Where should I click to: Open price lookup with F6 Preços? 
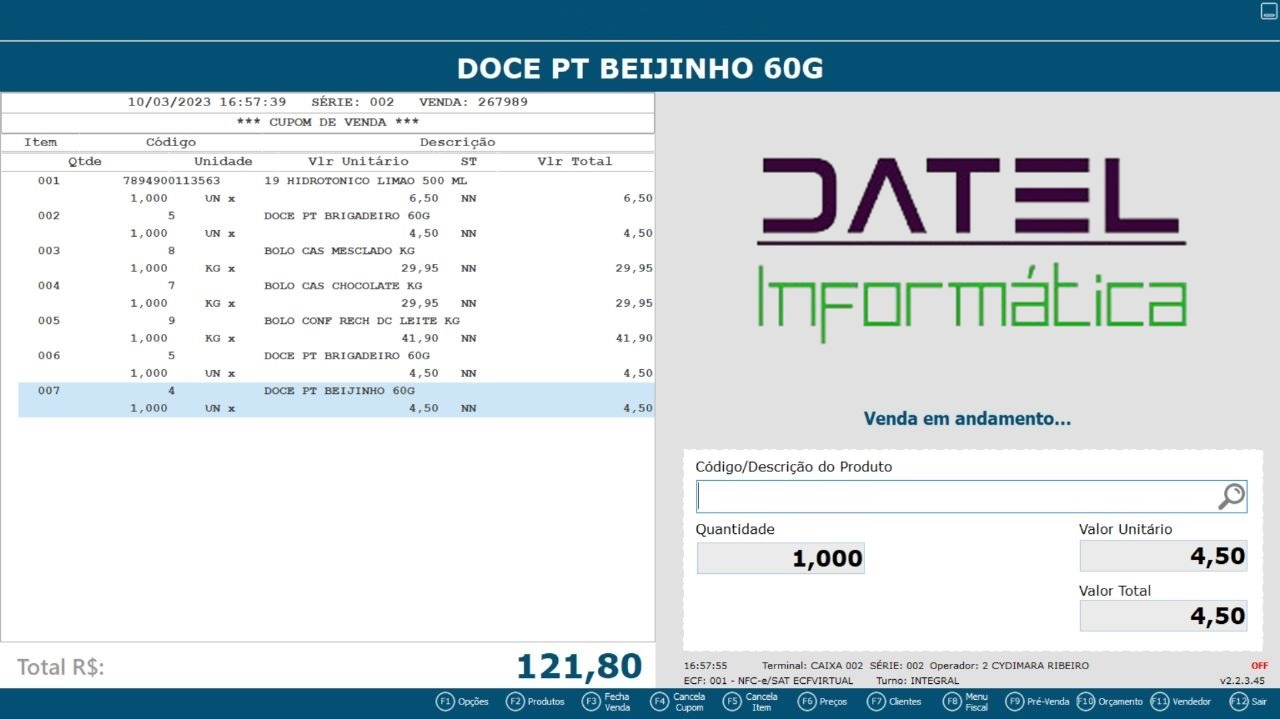click(807, 702)
